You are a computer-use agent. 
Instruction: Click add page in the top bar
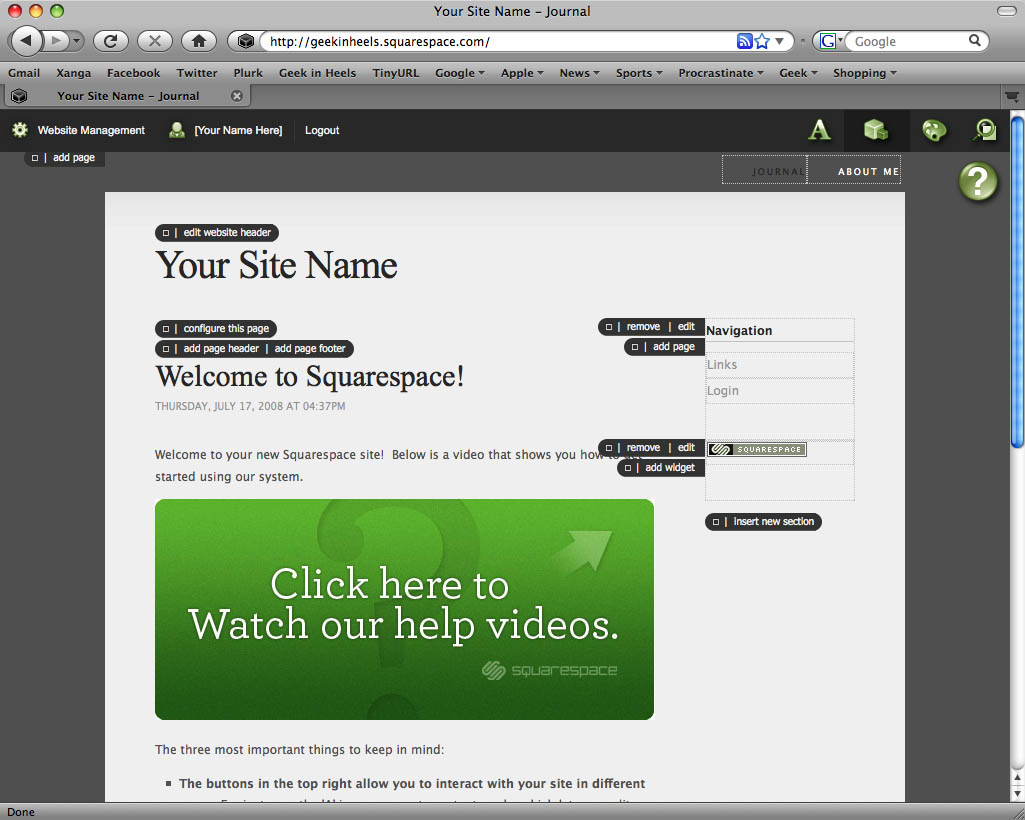[x=73, y=158]
